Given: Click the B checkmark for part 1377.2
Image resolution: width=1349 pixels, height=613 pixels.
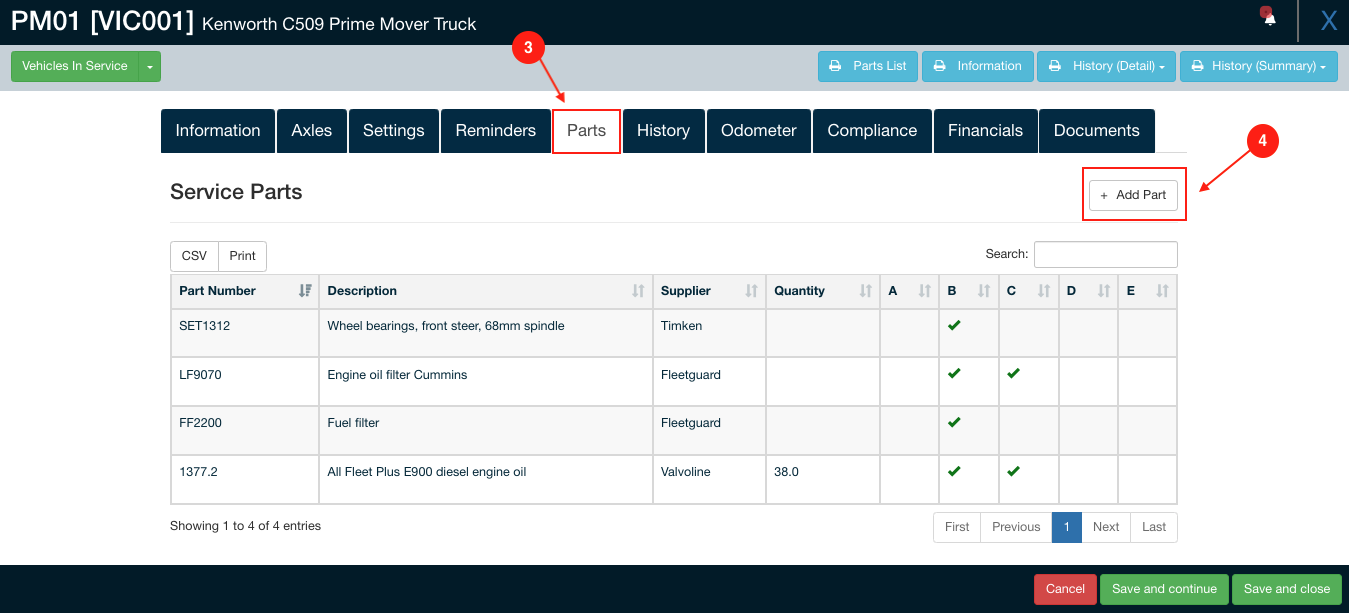Looking at the screenshot, I should [x=954, y=471].
